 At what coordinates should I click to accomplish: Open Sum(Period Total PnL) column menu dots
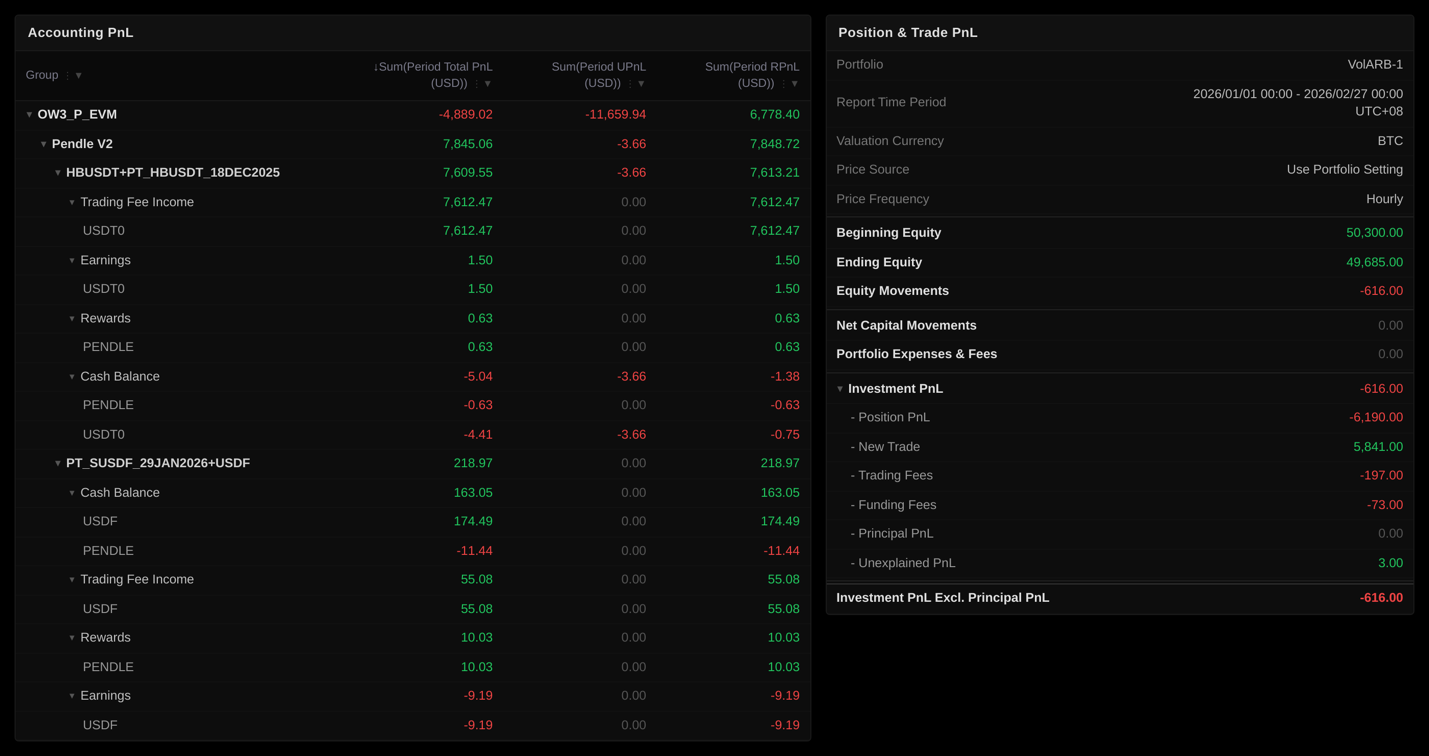pos(476,84)
